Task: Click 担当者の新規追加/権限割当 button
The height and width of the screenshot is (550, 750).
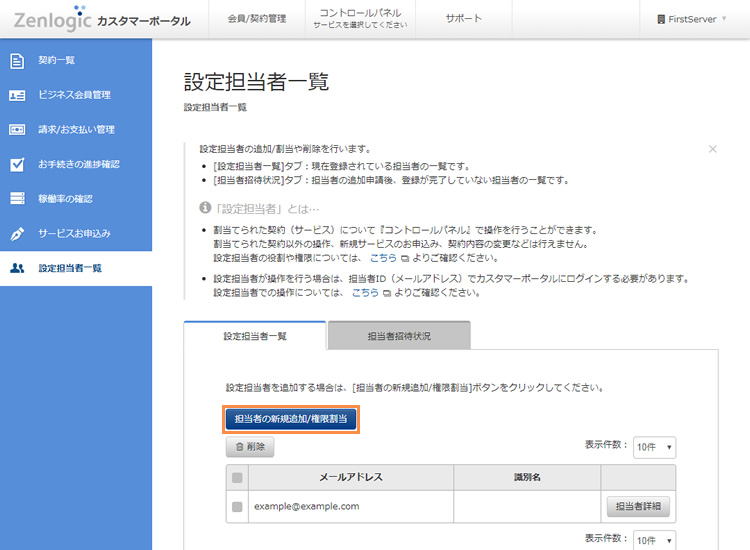Action: (x=291, y=419)
